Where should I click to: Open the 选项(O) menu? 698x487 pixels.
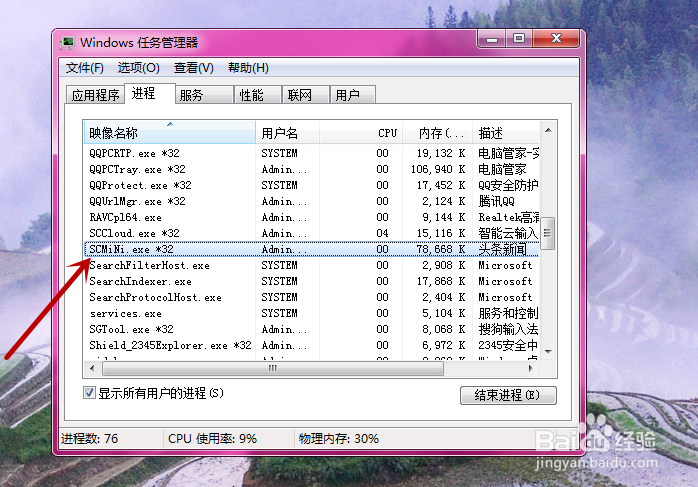(138, 68)
